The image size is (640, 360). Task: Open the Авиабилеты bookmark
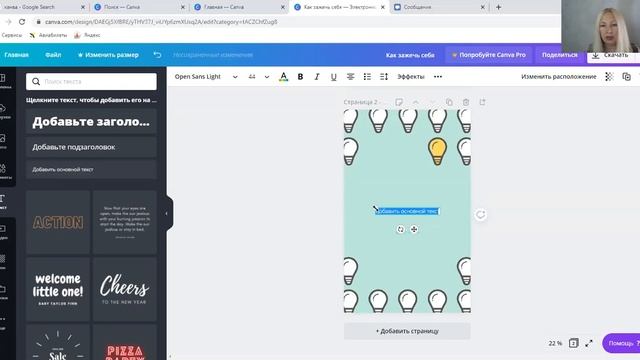[x=49, y=35]
